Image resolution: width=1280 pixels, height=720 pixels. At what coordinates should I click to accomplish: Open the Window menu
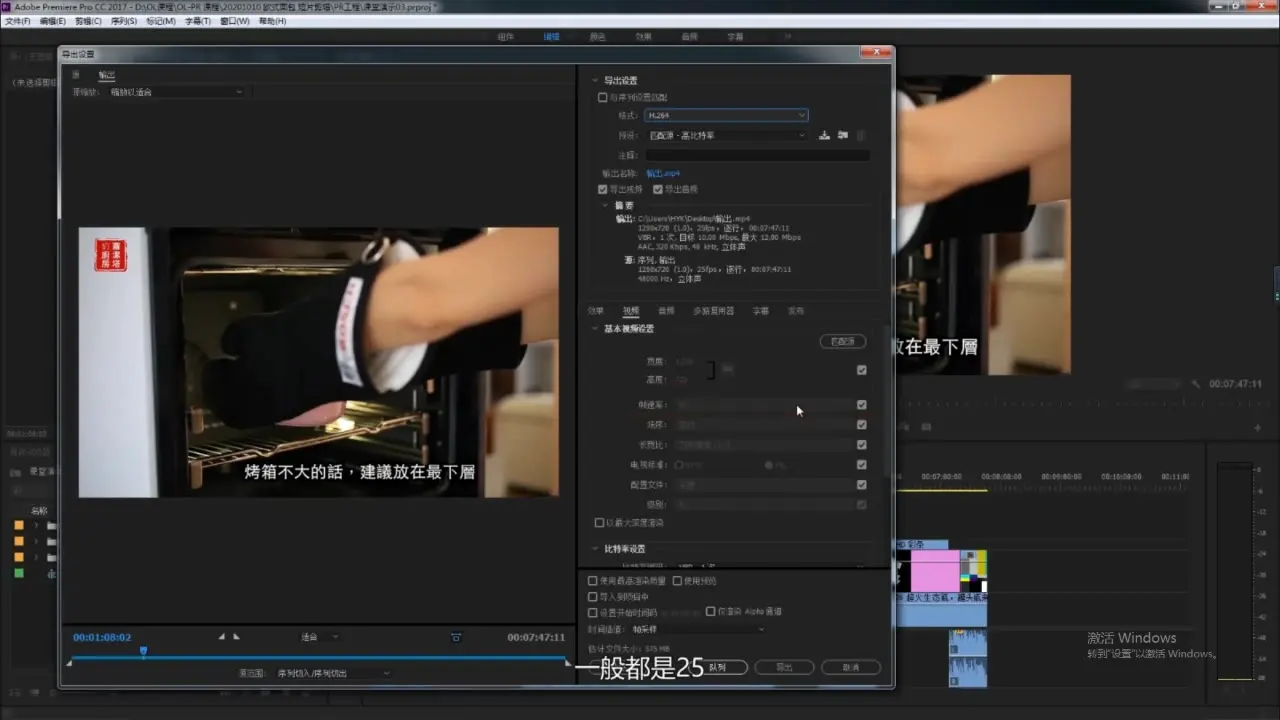pyautogui.click(x=235, y=21)
